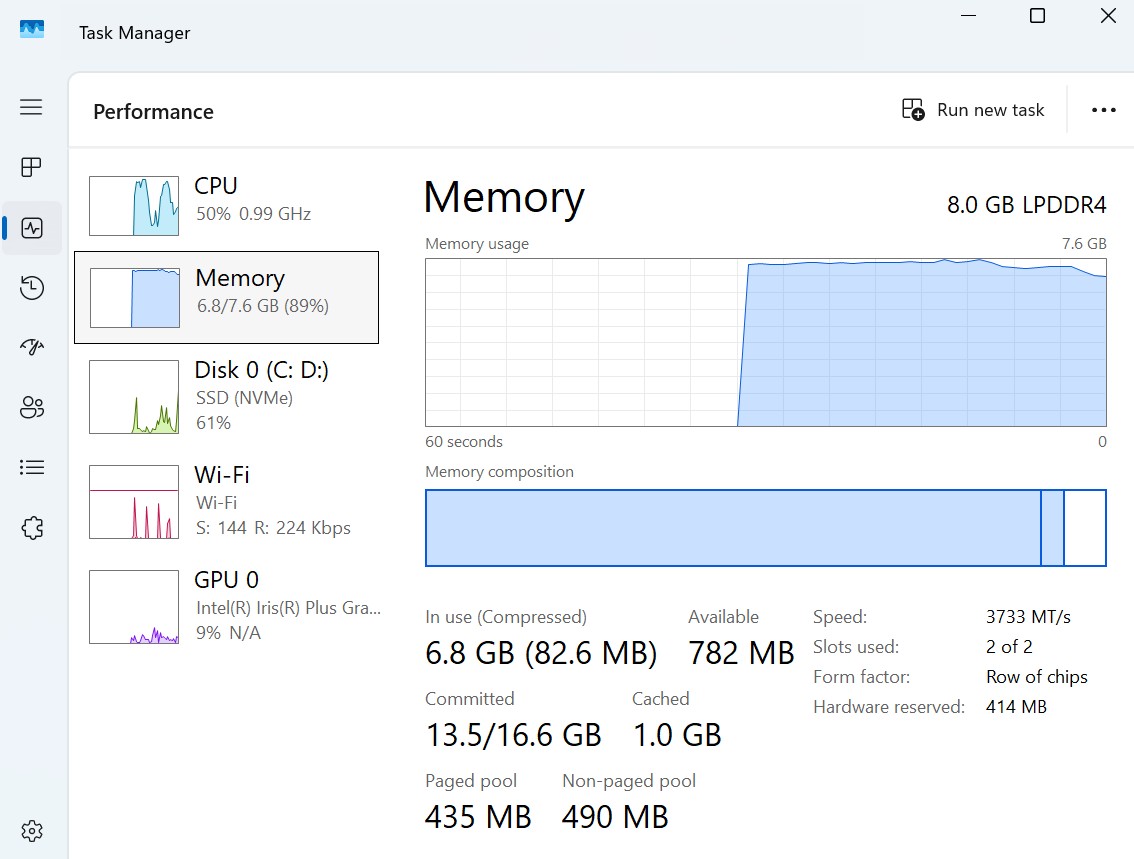
Task: Open Task Manager settings gear
Action: pos(32,831)
